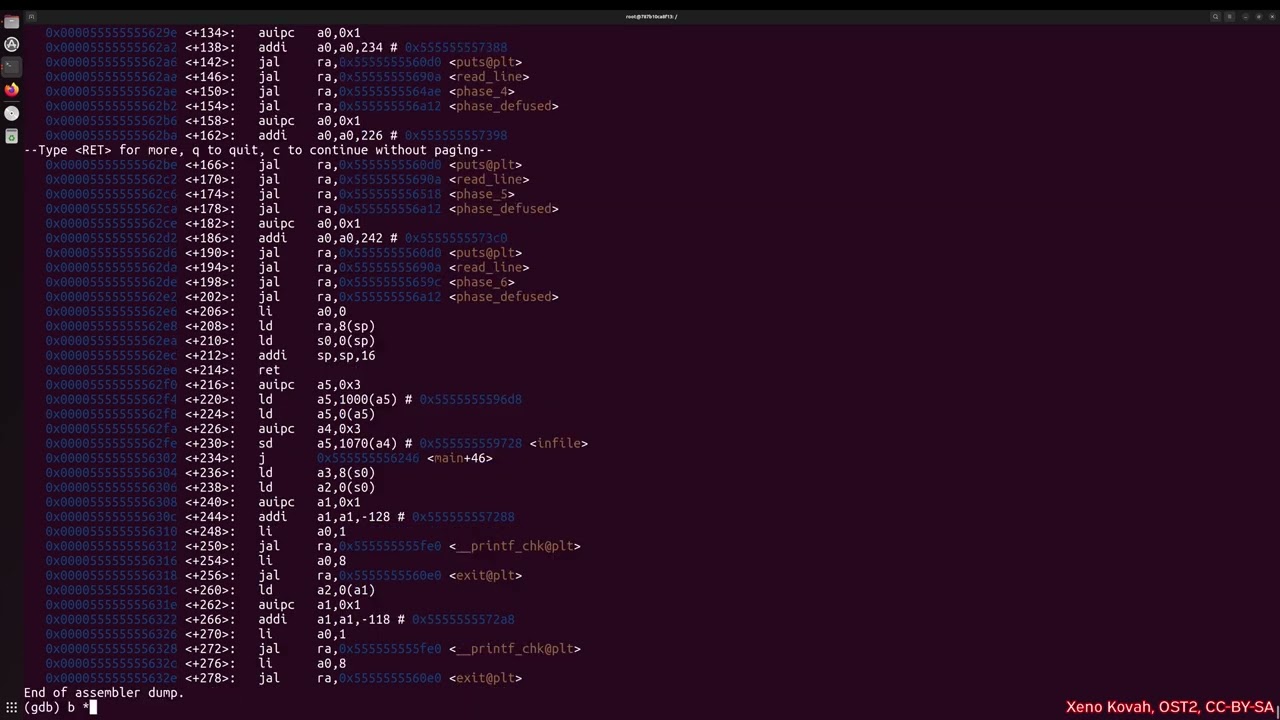
Task: Click the <puts@plt> call at +190
Action: pos(486,253)
